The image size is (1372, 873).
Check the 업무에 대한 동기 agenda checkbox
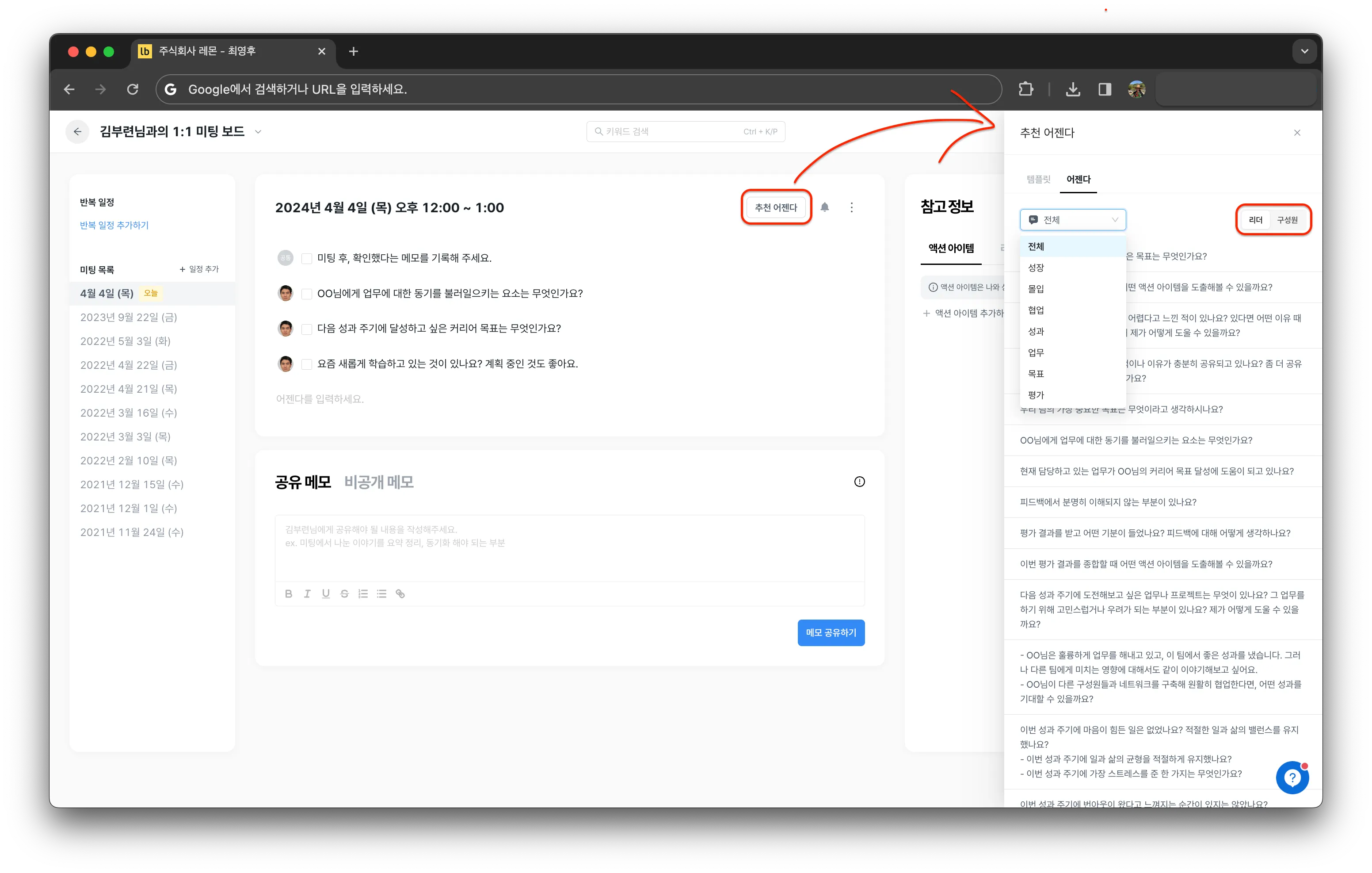pyautogui.click(x=307, y=294)
